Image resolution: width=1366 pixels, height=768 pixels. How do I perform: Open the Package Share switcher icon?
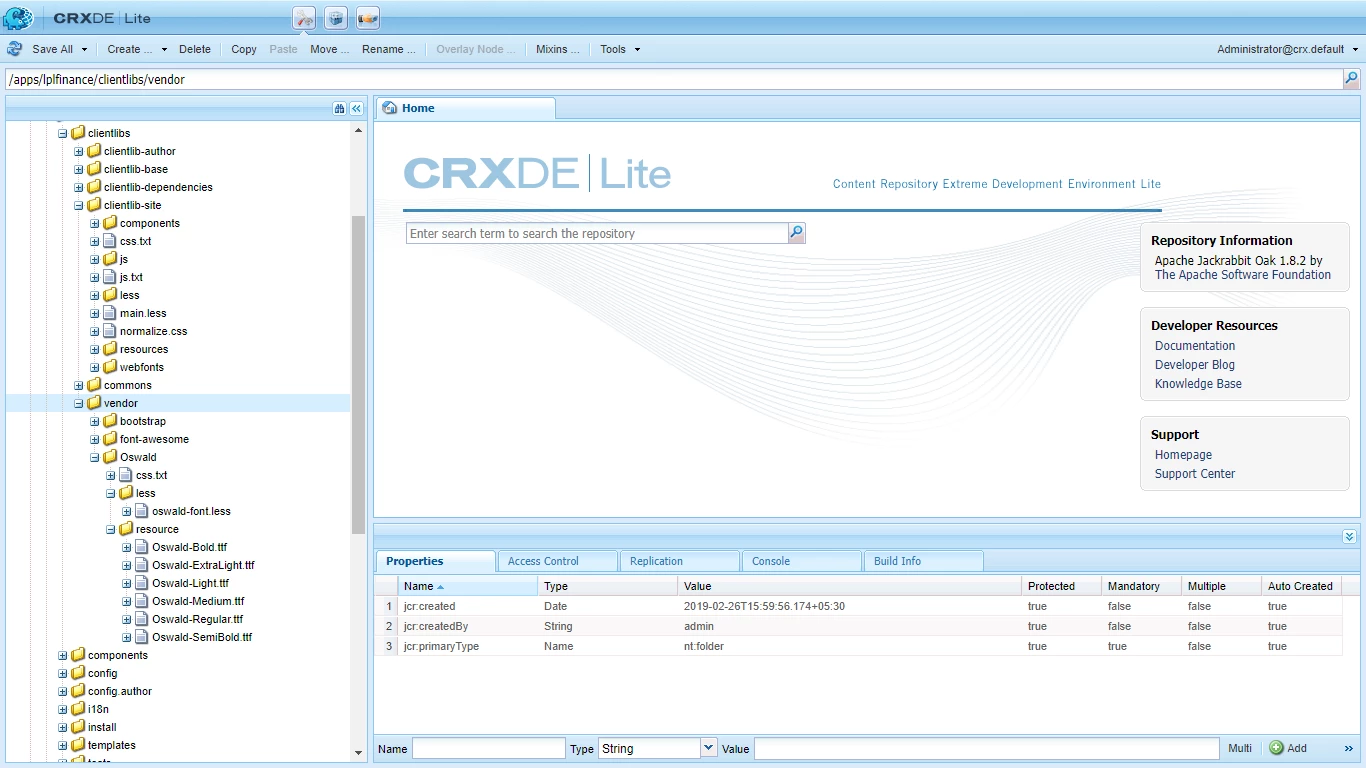[368, 18]
